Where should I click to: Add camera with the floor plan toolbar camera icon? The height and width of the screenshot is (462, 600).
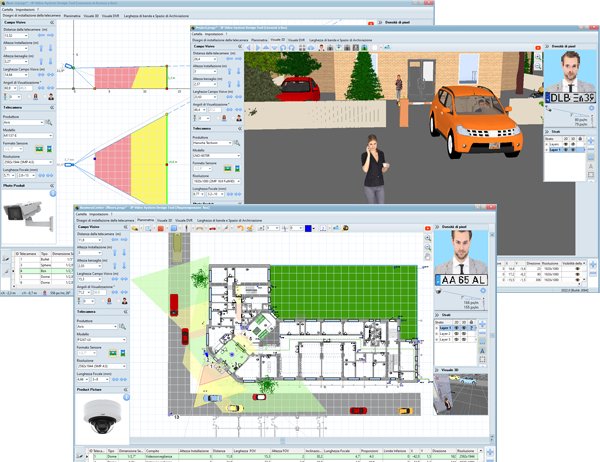coord(135,228)
